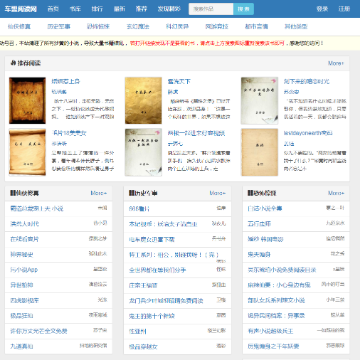
Task: Select the 都市言情 category tab
Action: pos(256,26)
